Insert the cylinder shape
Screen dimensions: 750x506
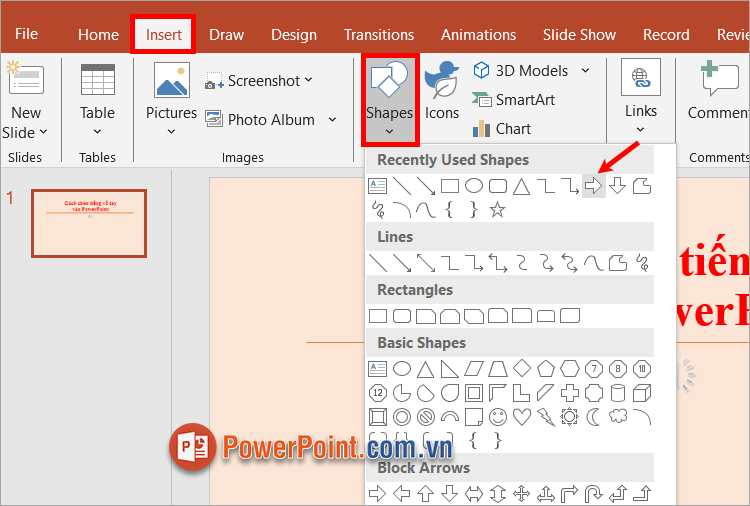pyautogui.click(x=617, y=392)
